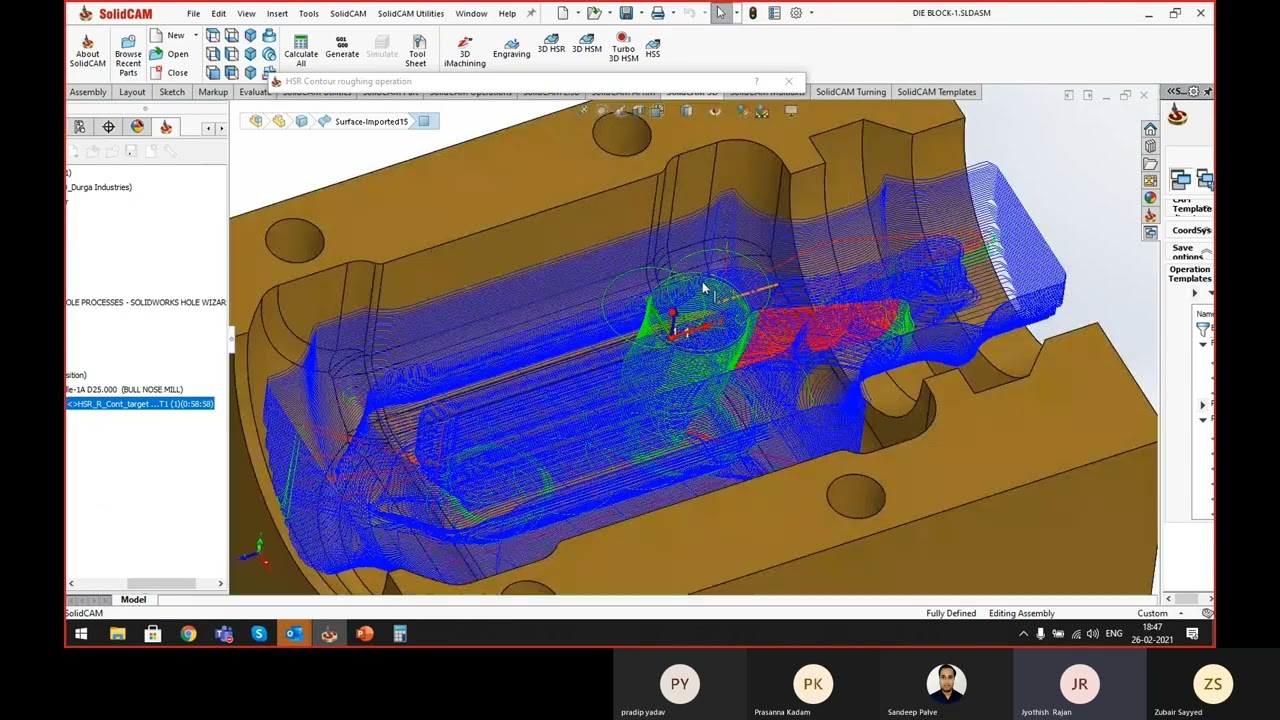Open Skype from the taskbar
The height and width of the screenshot is (720, 1280).
pyautogui.click(x=259, y=634)
